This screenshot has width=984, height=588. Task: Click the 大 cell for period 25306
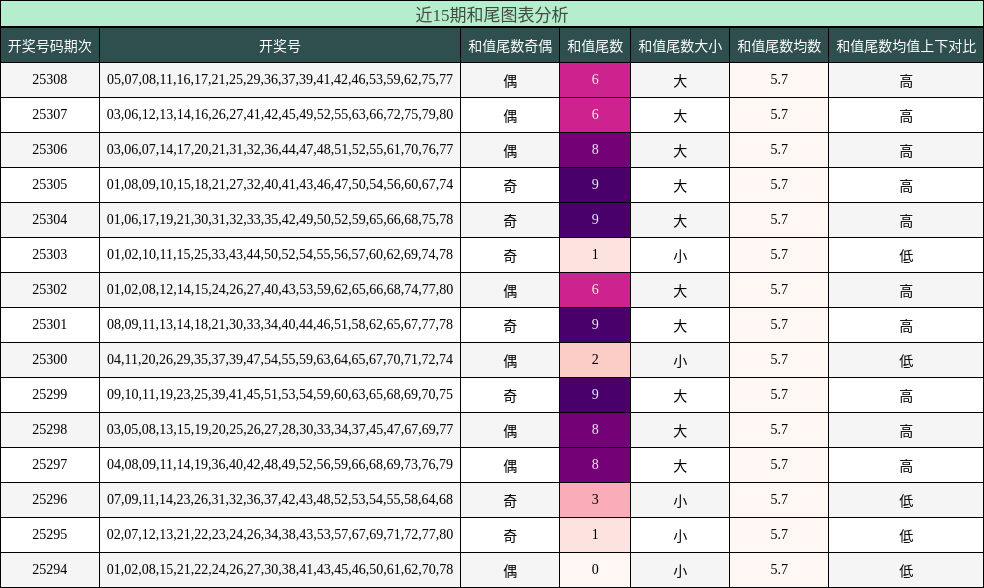(679, 151)
